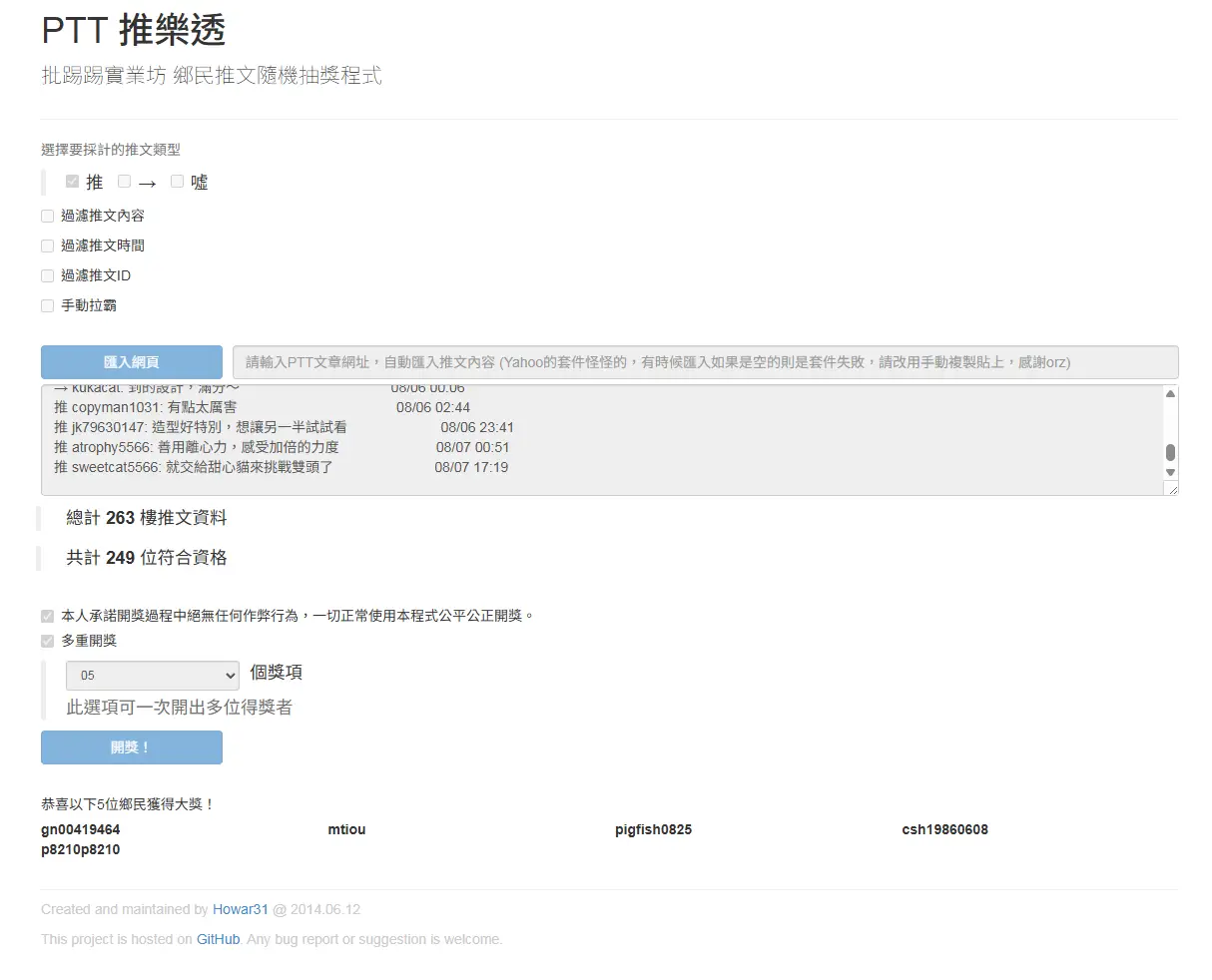1212x980 pixels.
Task: Turn on the 手動拉霸 checkbox
Action: (48, 305)
